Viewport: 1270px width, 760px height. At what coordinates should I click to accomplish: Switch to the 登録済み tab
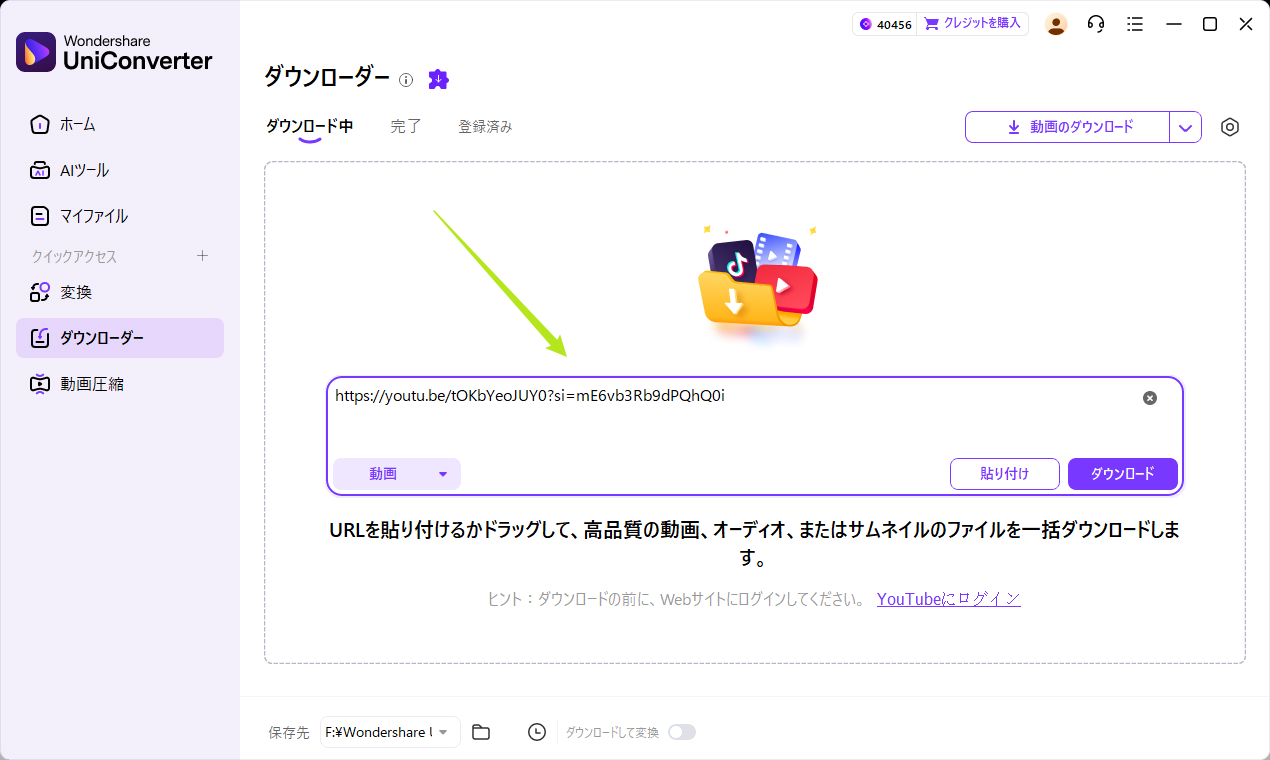click(486, 126)
